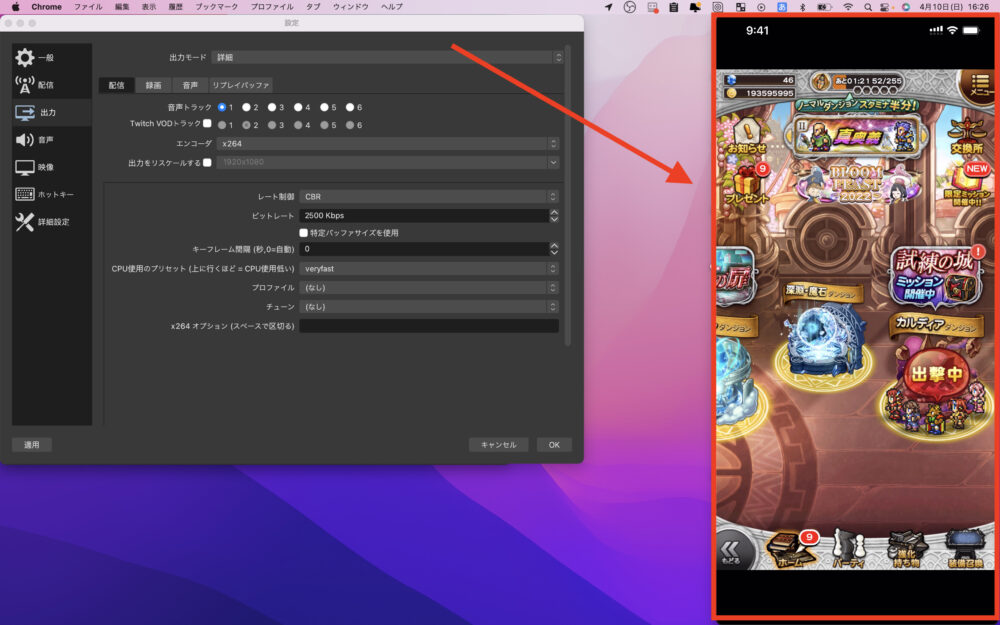Open the プロファイル dropdown

[x=429, y=288]
